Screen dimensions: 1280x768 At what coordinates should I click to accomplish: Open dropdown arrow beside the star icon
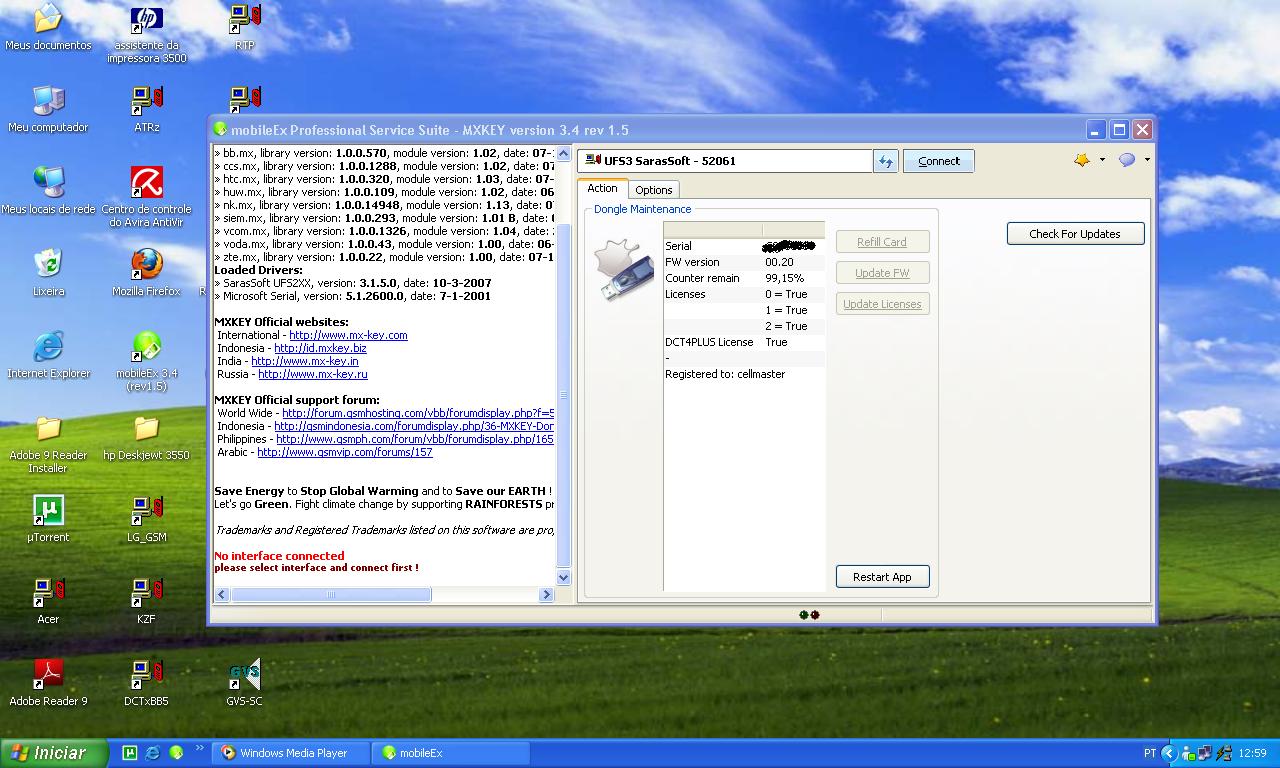[x=1102, y=160]
